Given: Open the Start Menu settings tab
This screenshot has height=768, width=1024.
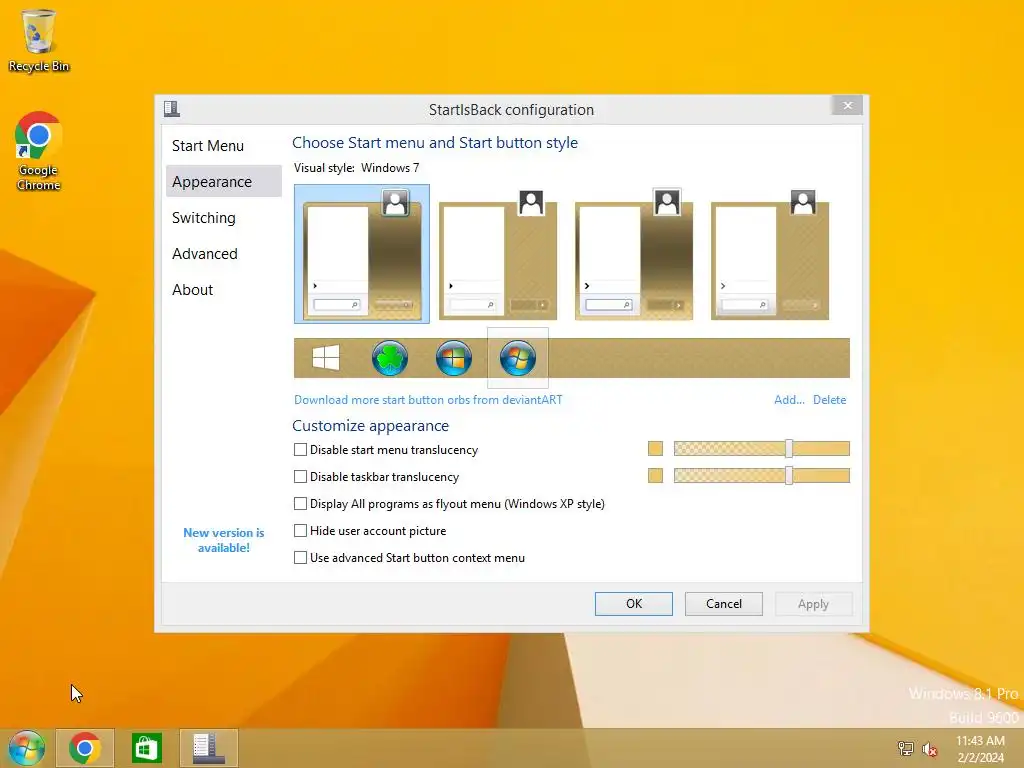Looking at the screenshot, I should (223, 146).
